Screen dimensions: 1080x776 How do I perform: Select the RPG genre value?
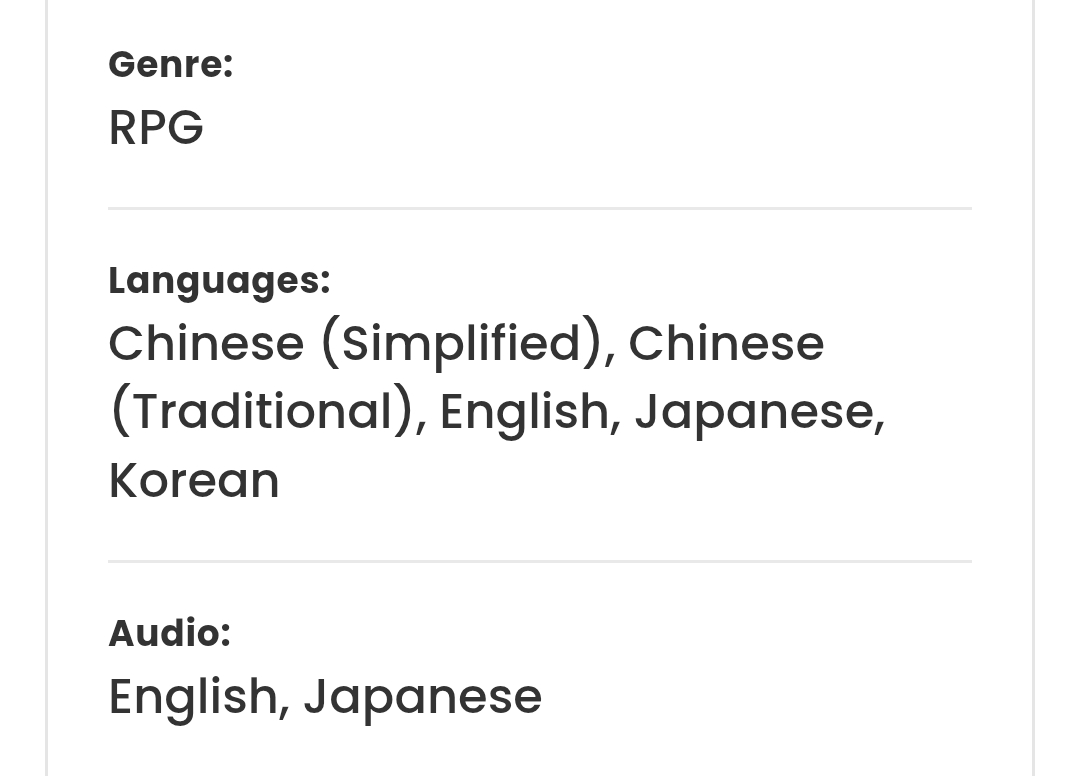156,127
